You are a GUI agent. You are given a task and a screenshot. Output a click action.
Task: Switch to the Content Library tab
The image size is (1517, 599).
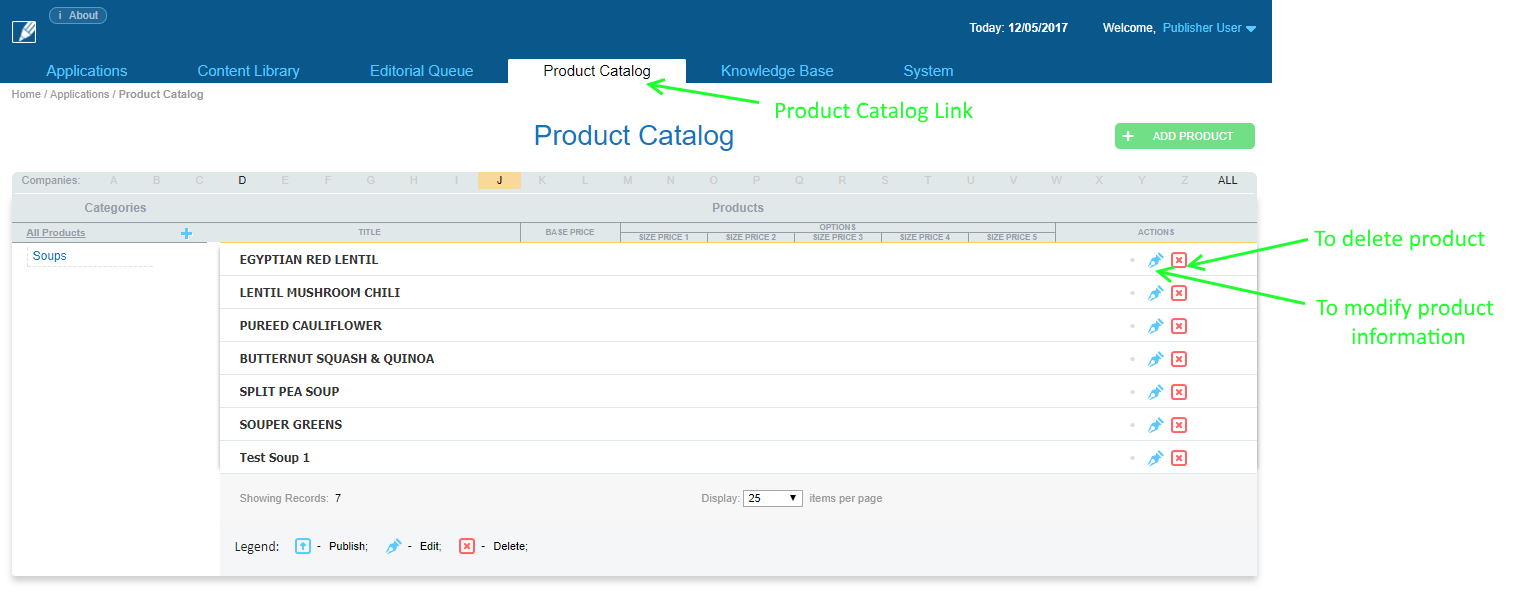click(x=248, y=71)
